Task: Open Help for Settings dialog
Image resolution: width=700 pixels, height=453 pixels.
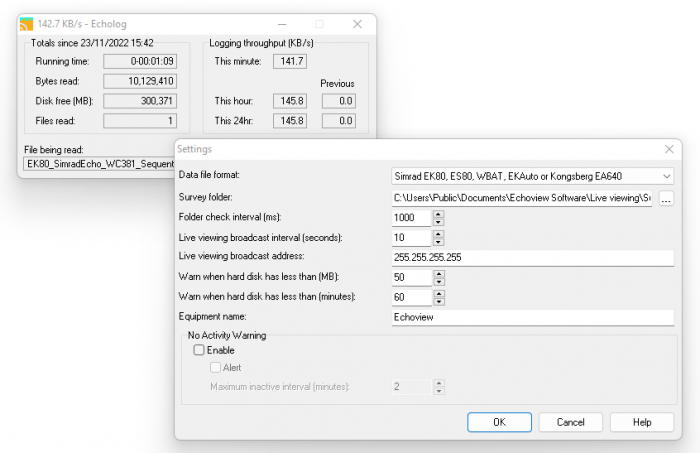Action: point(642,422)
